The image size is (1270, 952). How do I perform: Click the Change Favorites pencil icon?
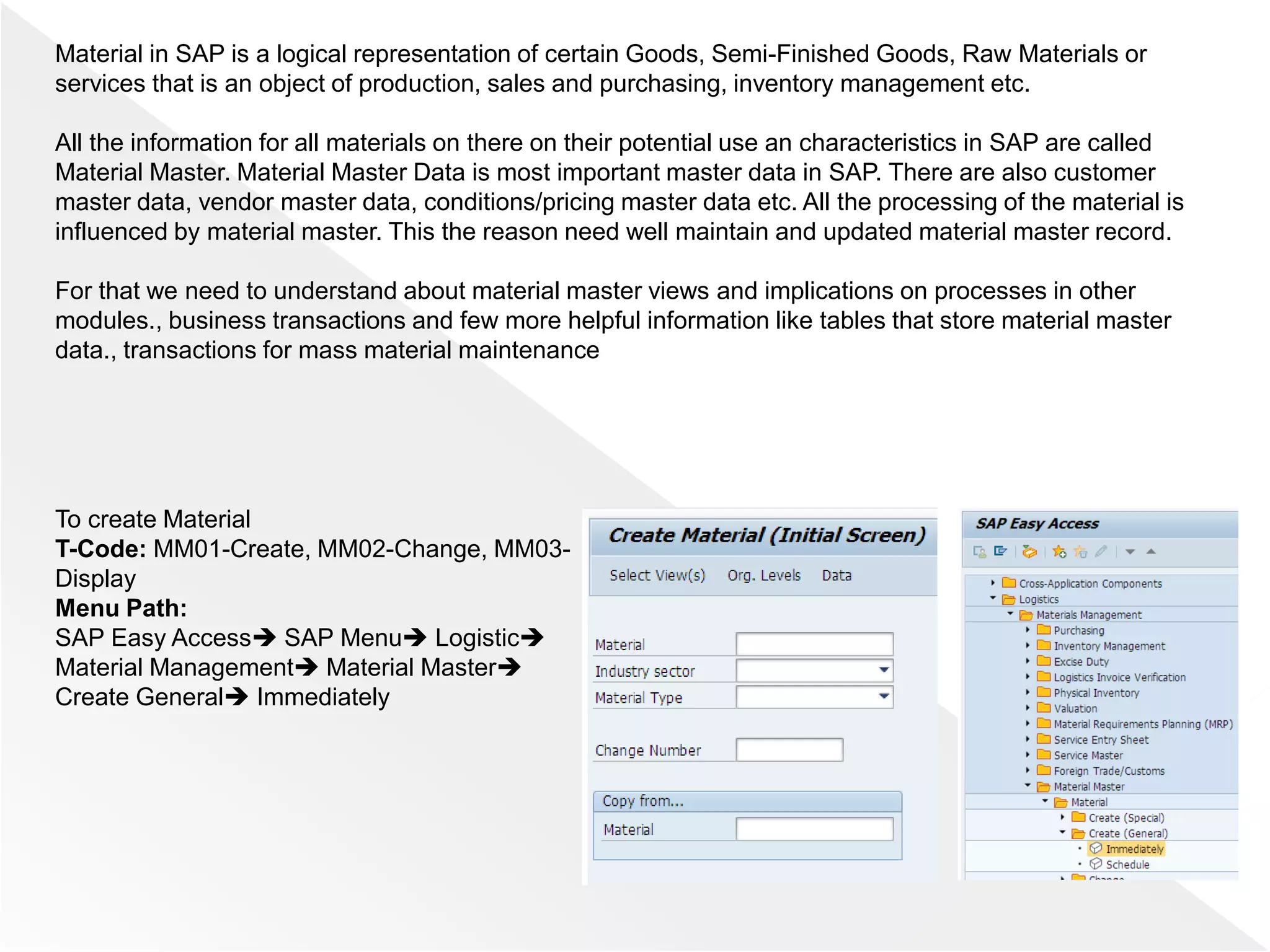(1101, 551)
